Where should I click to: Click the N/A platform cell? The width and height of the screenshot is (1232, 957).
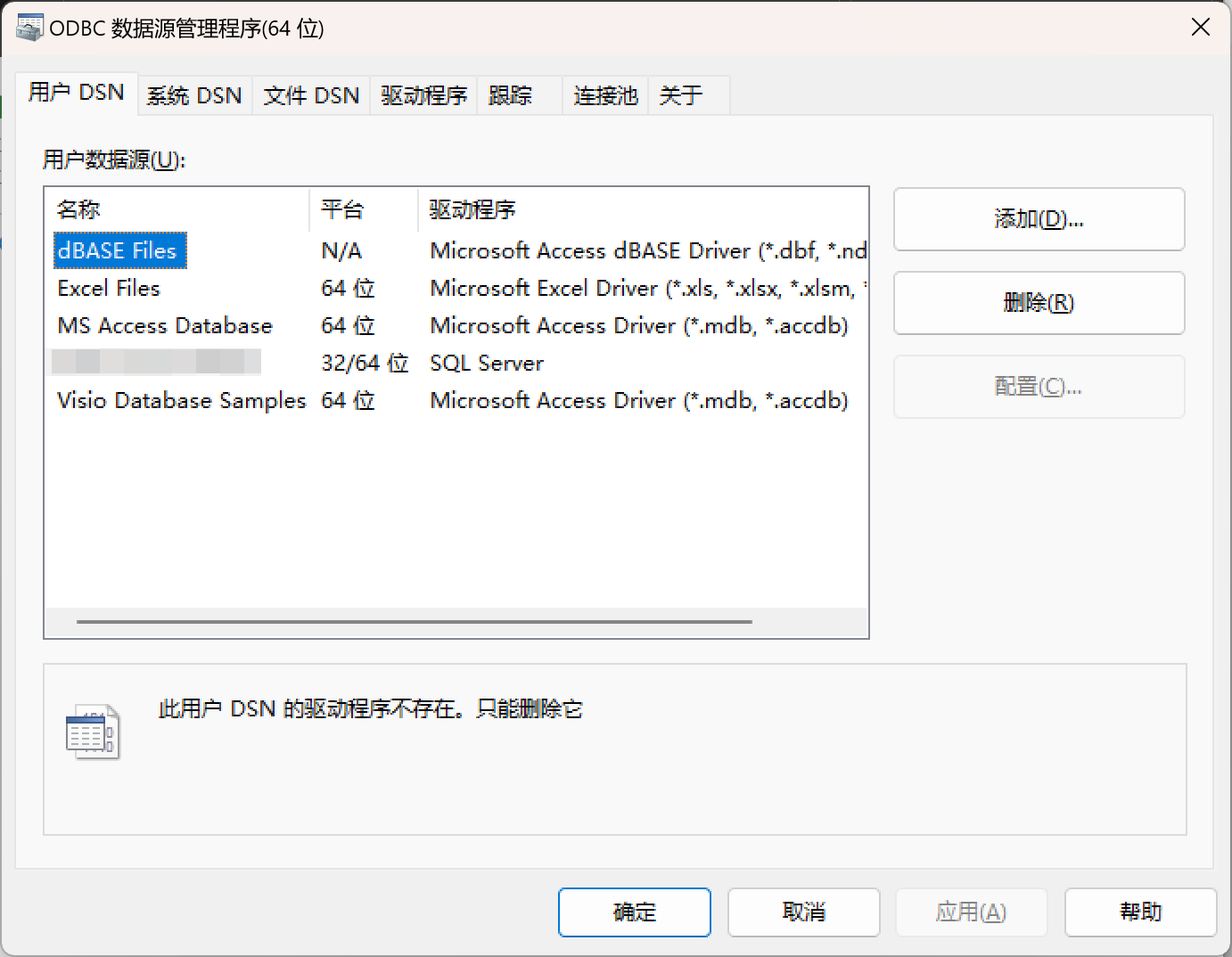[x=341, y=251]
